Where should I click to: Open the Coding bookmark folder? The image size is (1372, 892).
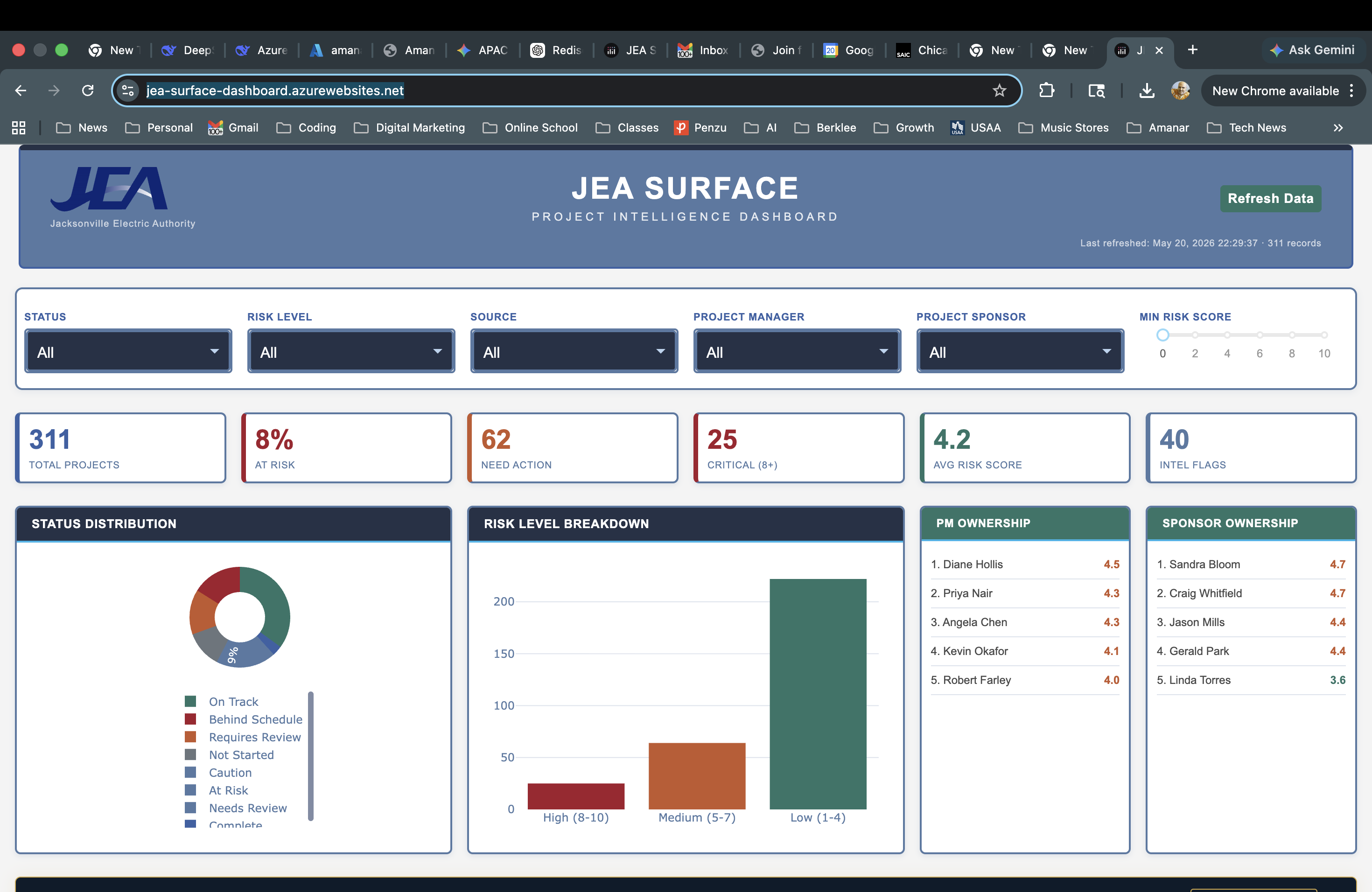(x=306, y=127)
